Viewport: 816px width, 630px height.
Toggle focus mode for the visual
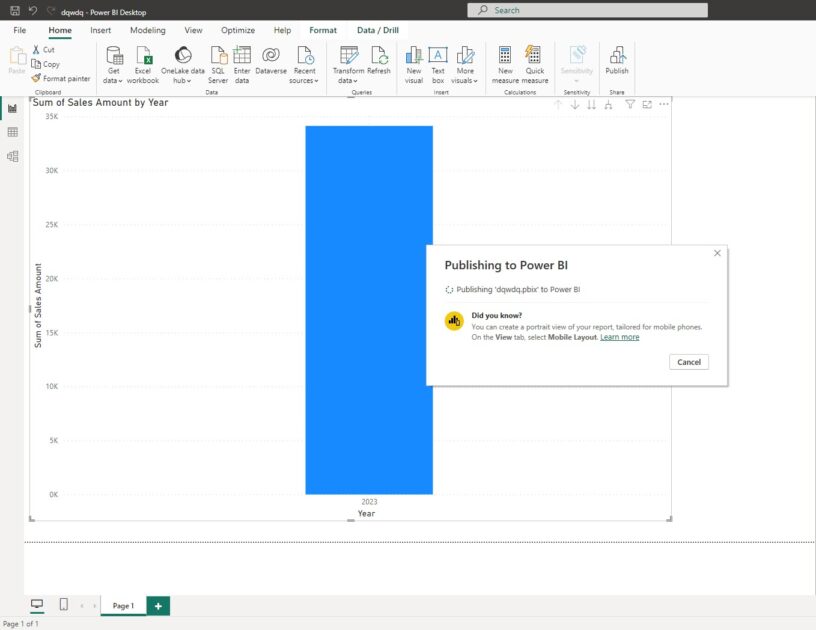point(645,104)
